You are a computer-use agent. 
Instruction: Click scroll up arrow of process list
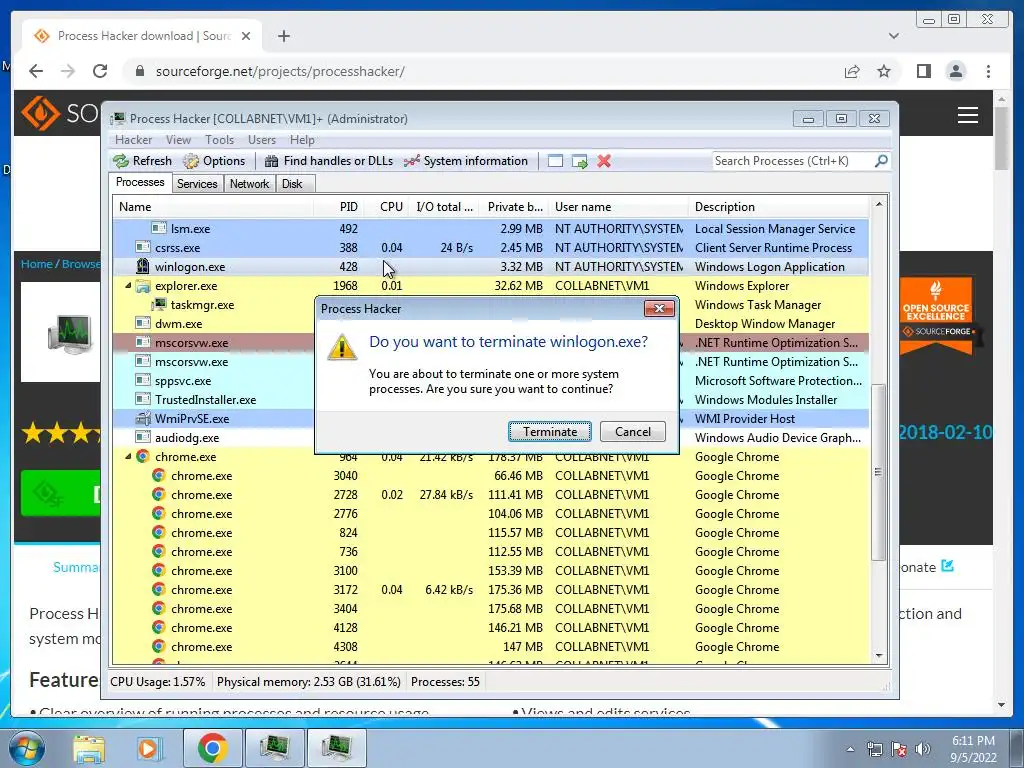[x=879, y=204]
